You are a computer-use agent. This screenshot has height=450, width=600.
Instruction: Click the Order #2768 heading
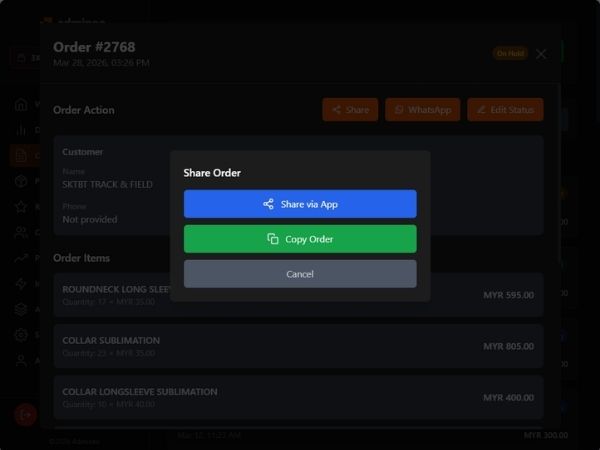pos(94,47)
